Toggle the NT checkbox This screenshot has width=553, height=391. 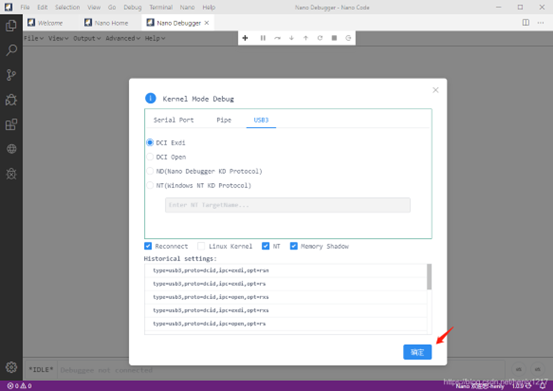(266, 246)
